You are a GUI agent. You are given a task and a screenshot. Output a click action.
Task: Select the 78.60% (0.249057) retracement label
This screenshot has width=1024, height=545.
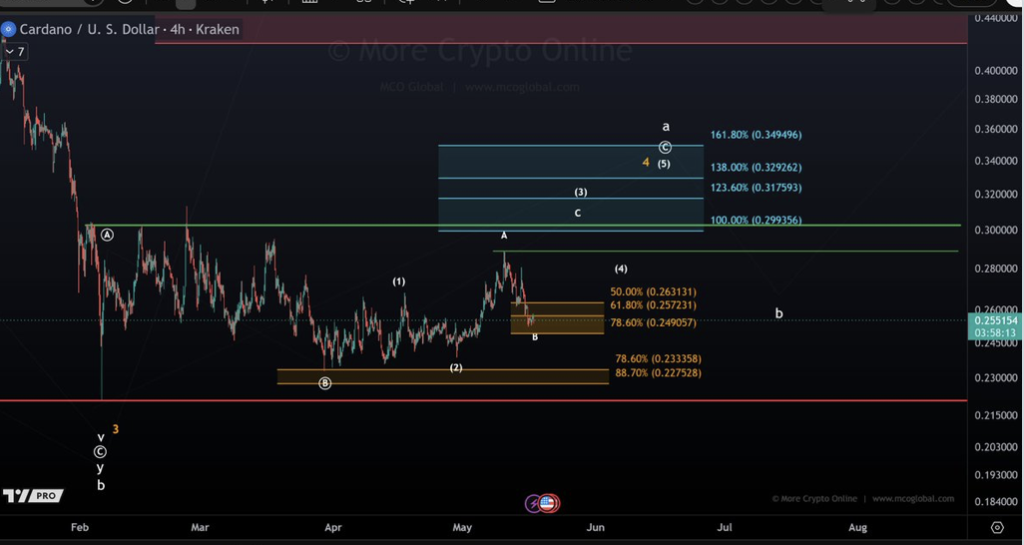[x=653, y=323]
